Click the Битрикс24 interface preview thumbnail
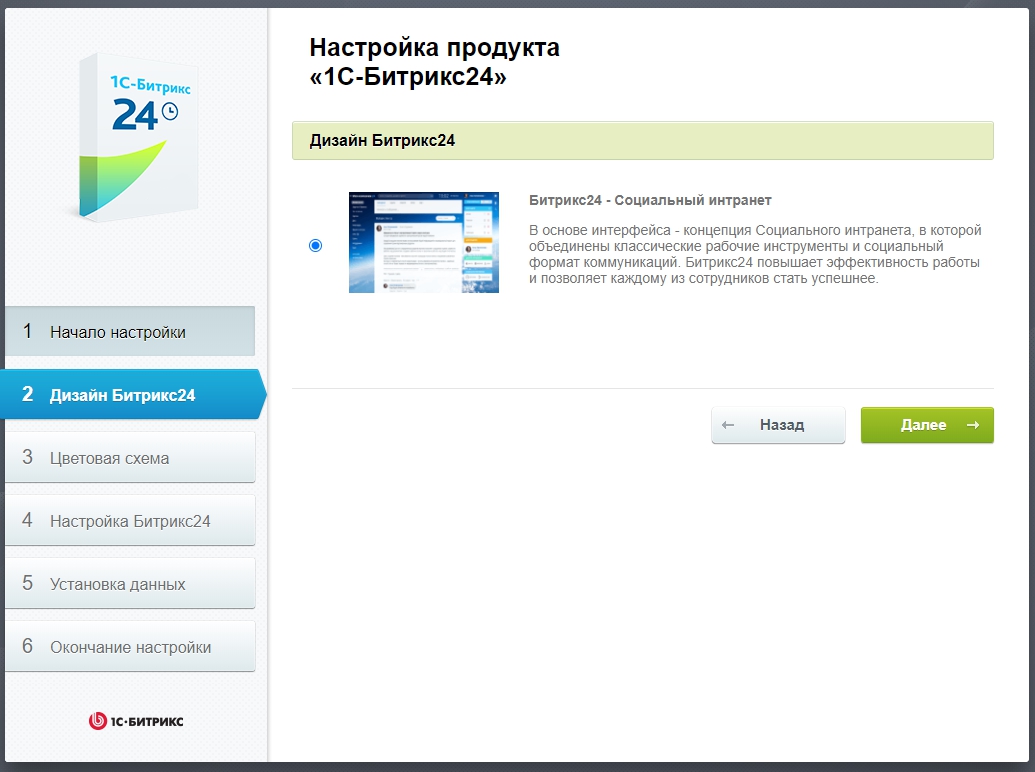The image size is (1035, 772). point(424,242)
